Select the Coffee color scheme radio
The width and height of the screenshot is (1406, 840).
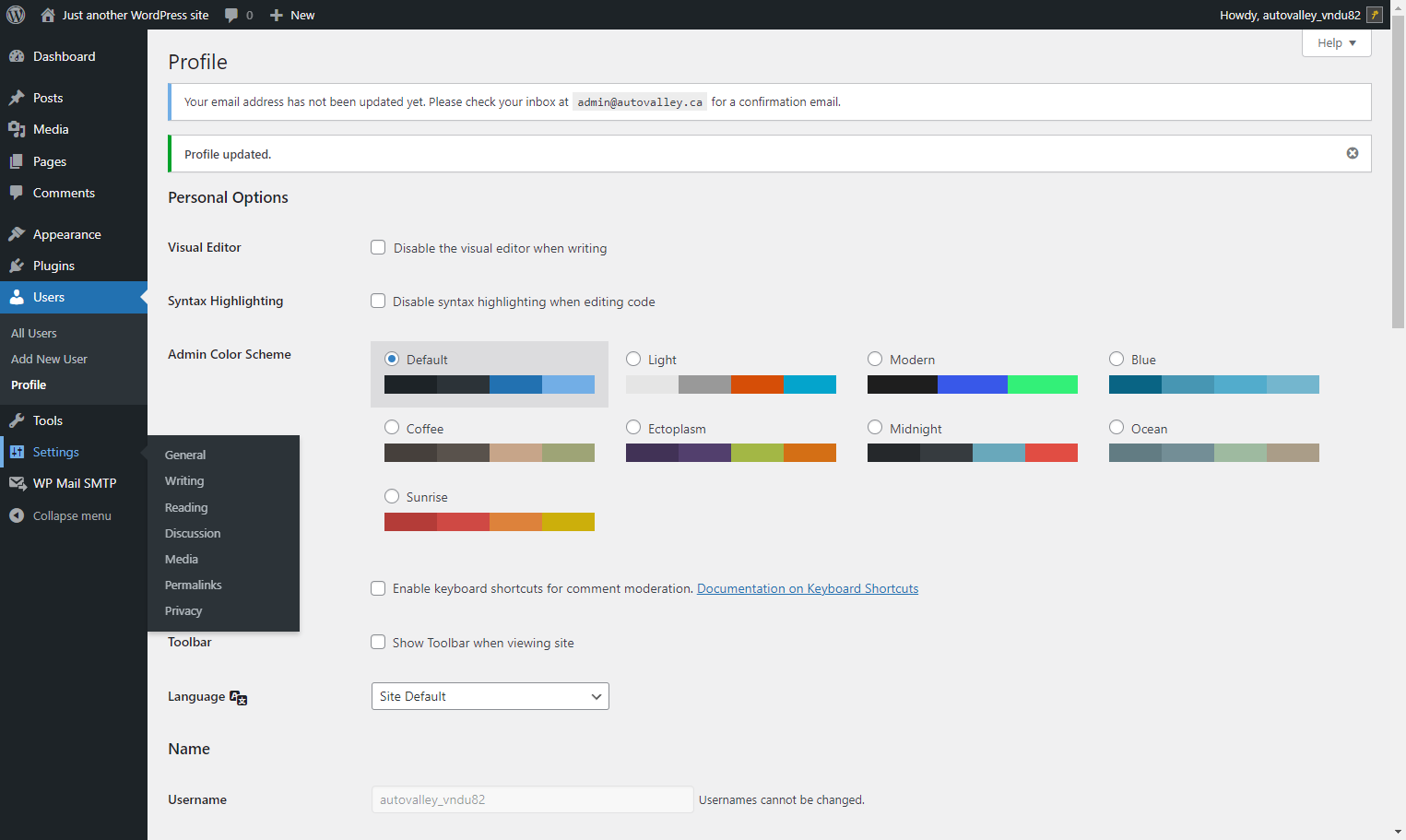pyautogui.click(x=392, y=427)
